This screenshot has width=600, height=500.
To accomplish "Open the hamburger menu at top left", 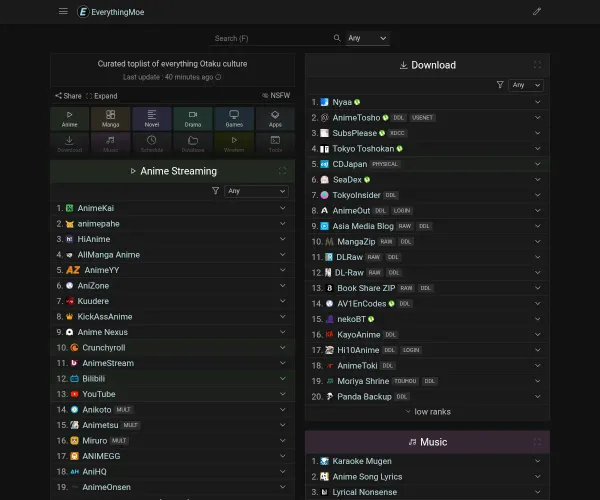I will (x=63, y=12).
